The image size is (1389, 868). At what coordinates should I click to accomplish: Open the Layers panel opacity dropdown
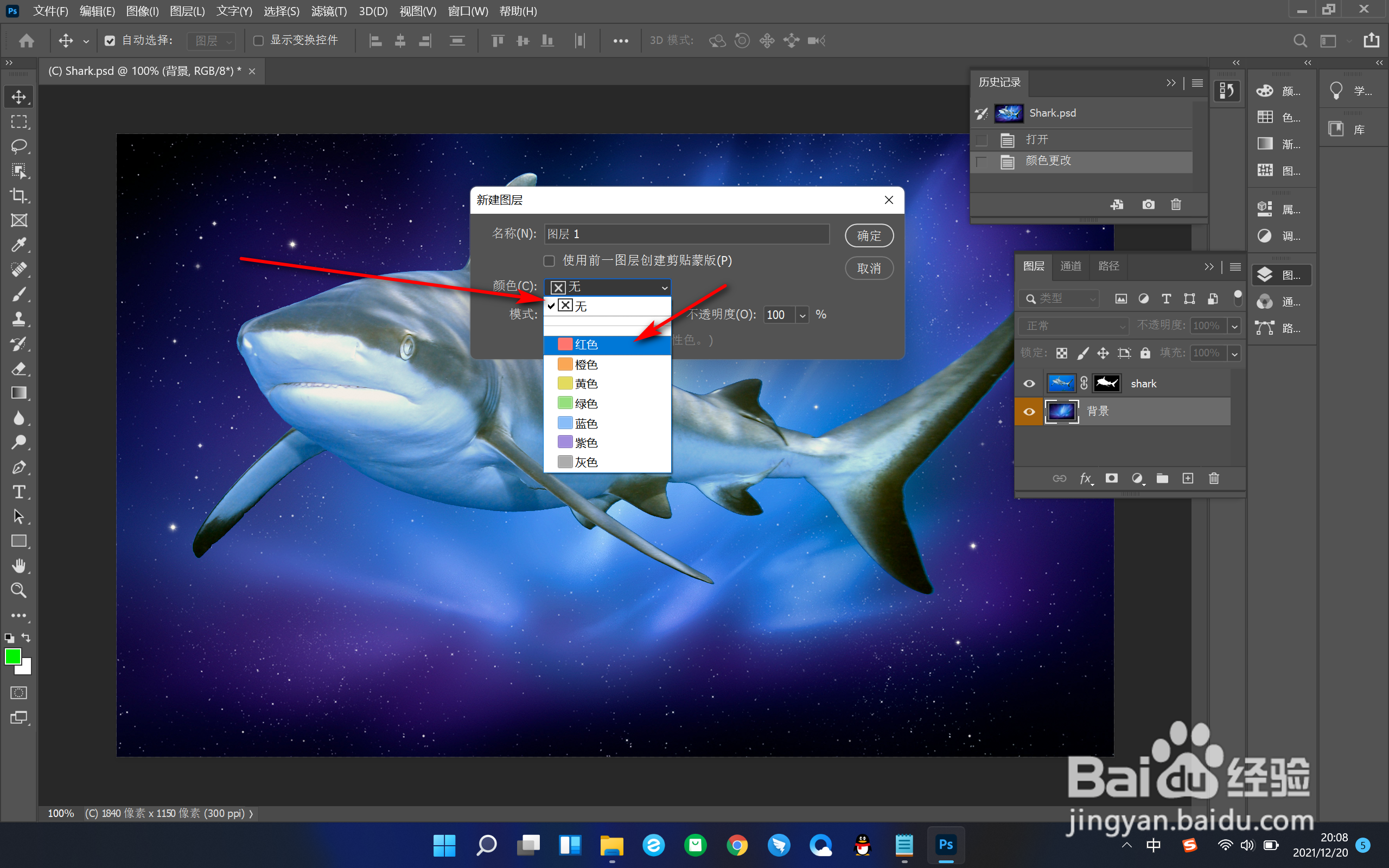[1234, 325]
